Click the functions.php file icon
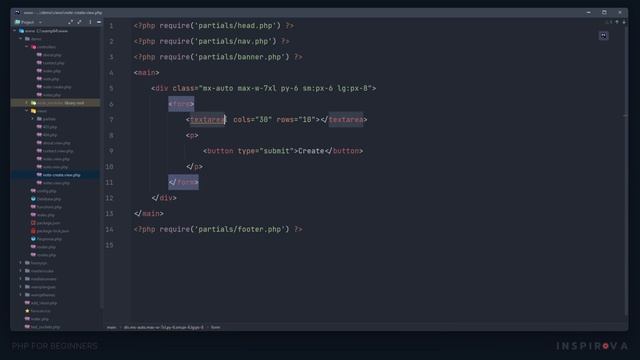The height and width of the screenshot is (360, 640). point(33,207)
